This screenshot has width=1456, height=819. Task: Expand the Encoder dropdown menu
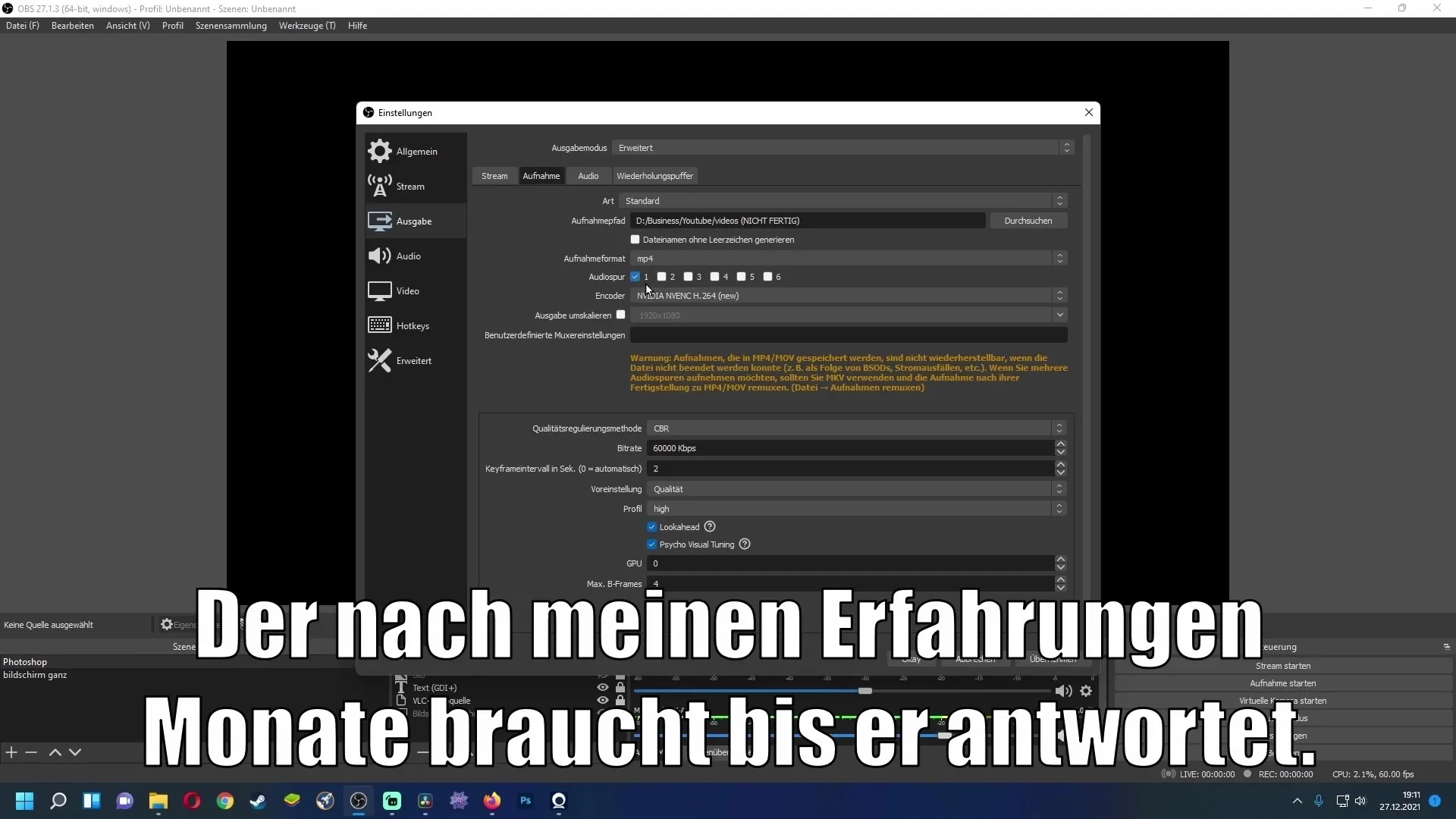[1059, 295]
